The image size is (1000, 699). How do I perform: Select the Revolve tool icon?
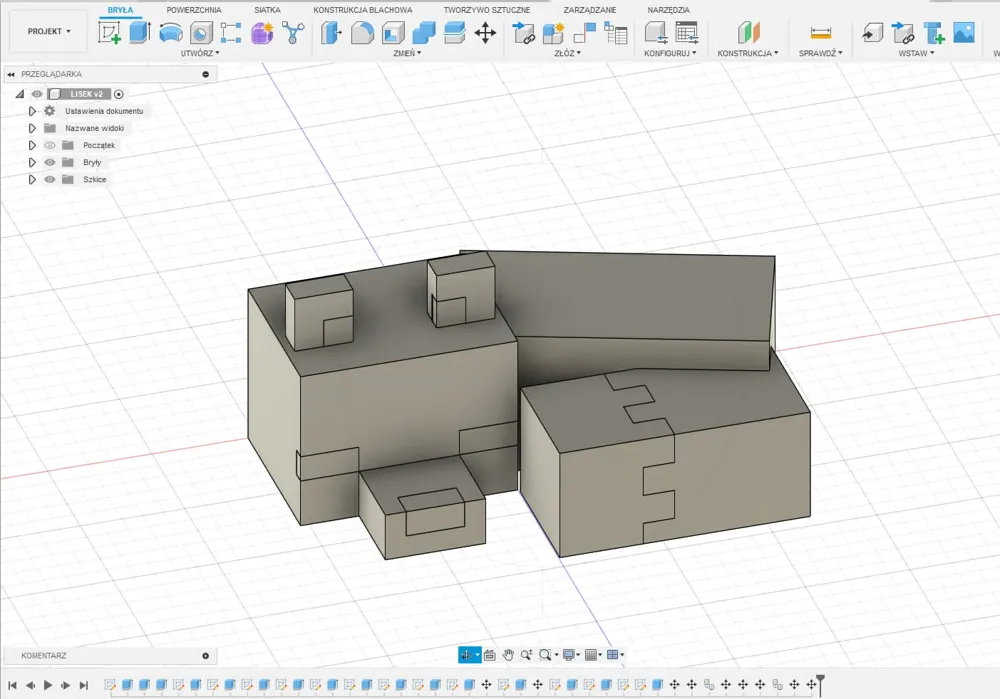(x=171, y=33)
